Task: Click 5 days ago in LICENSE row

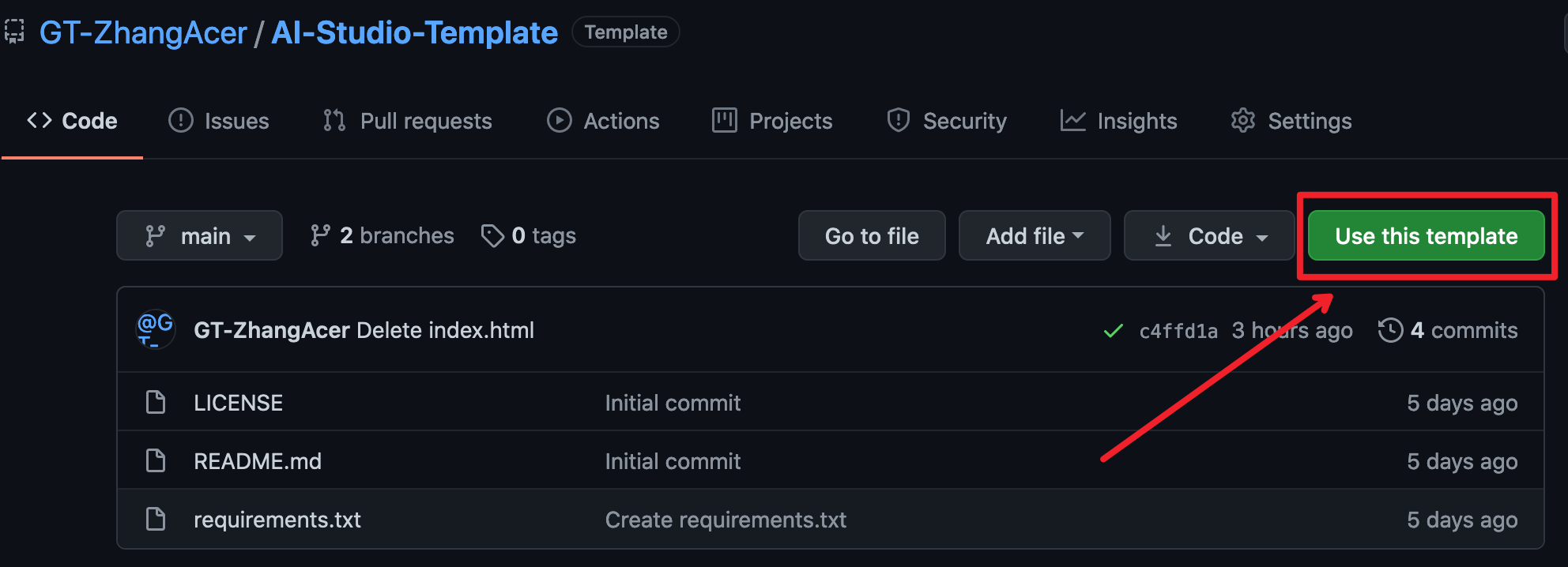Action: pyautogui.click(x=1462, y=403)
